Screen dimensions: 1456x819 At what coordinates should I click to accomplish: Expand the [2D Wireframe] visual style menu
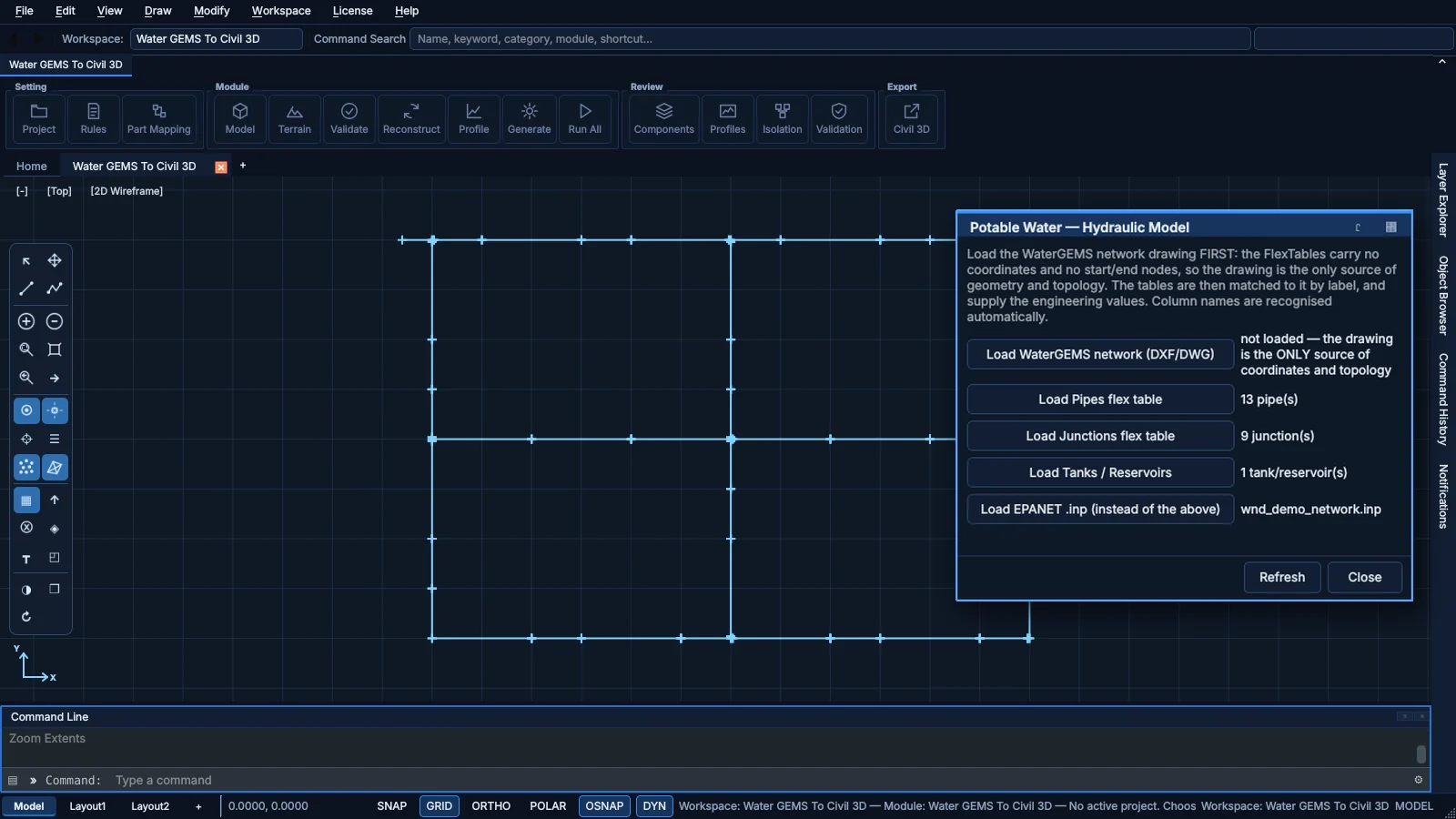coord(126,191)
